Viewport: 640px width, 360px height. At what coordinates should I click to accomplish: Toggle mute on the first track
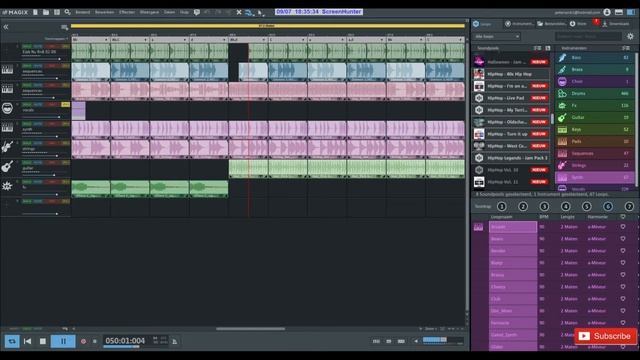point(38,47)
